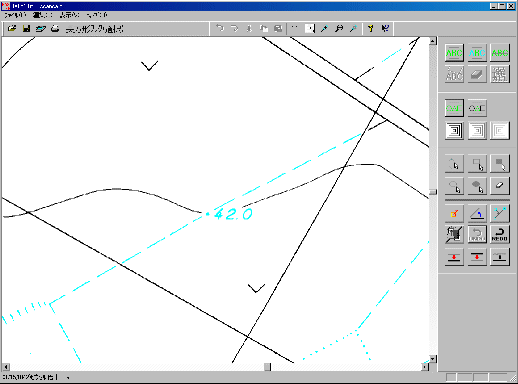This screenshot has width=518, height=384.
Task: Open the third menu bar item
Action: tap(69, 15)
